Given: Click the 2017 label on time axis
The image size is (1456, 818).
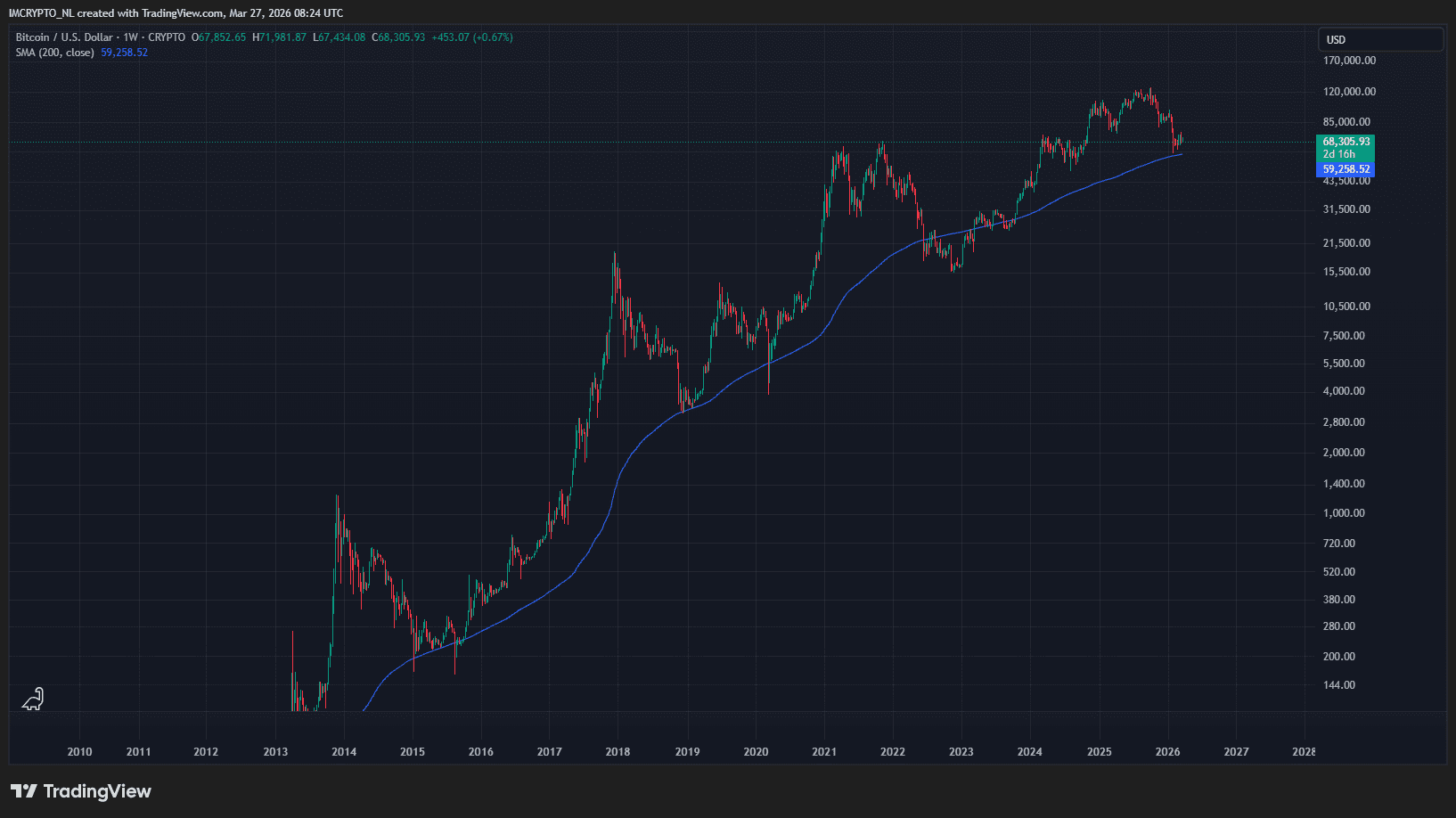Looking at the screenshot, I should (x=550, y=752).
